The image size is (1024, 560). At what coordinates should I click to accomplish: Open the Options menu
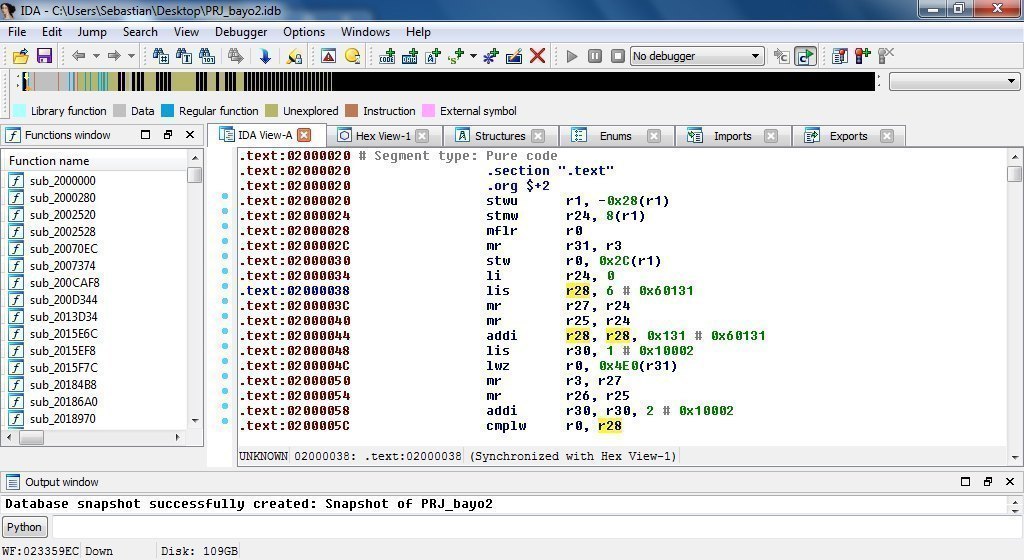[304, 32]
